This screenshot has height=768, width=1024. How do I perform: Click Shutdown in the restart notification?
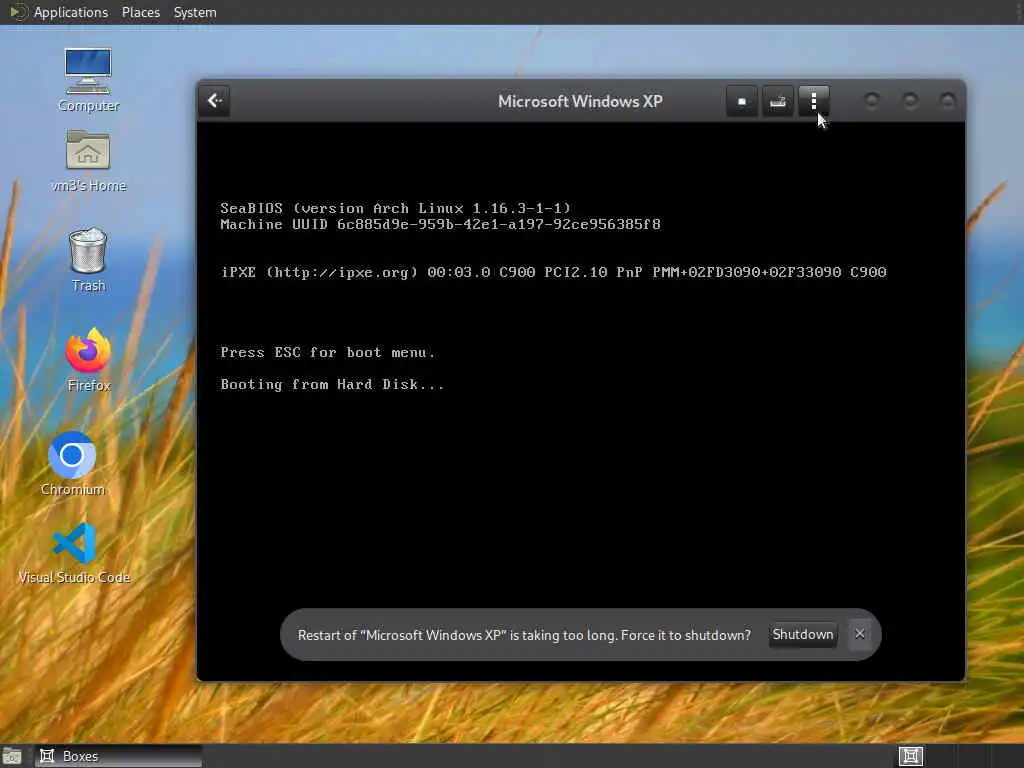[x=803, y=634]
